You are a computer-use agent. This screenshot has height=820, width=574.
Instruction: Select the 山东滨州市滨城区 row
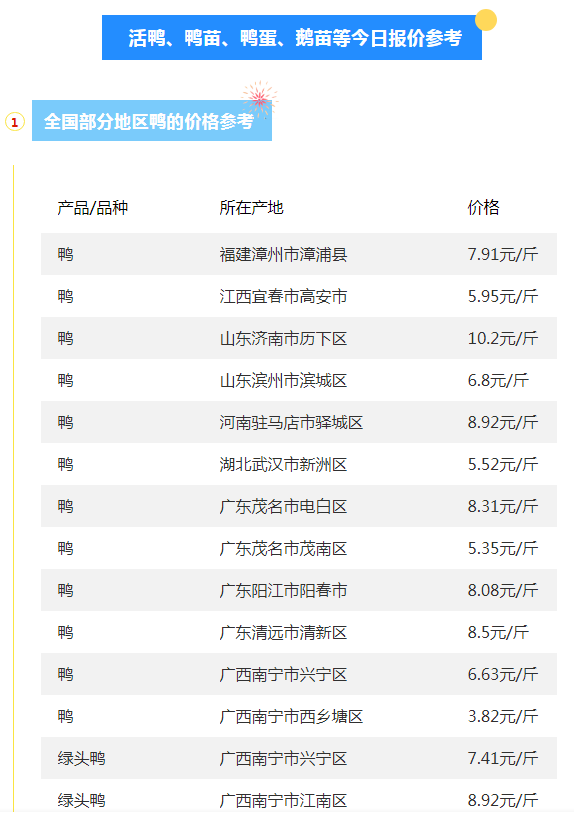(299, 380)
